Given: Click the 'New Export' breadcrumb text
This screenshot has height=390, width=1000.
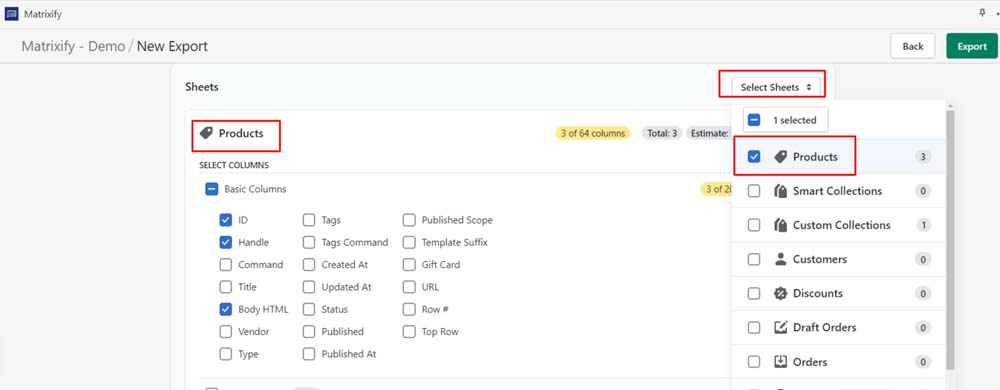Looking at the screenshot, I should pyautogui.click(x=172, y=47).
